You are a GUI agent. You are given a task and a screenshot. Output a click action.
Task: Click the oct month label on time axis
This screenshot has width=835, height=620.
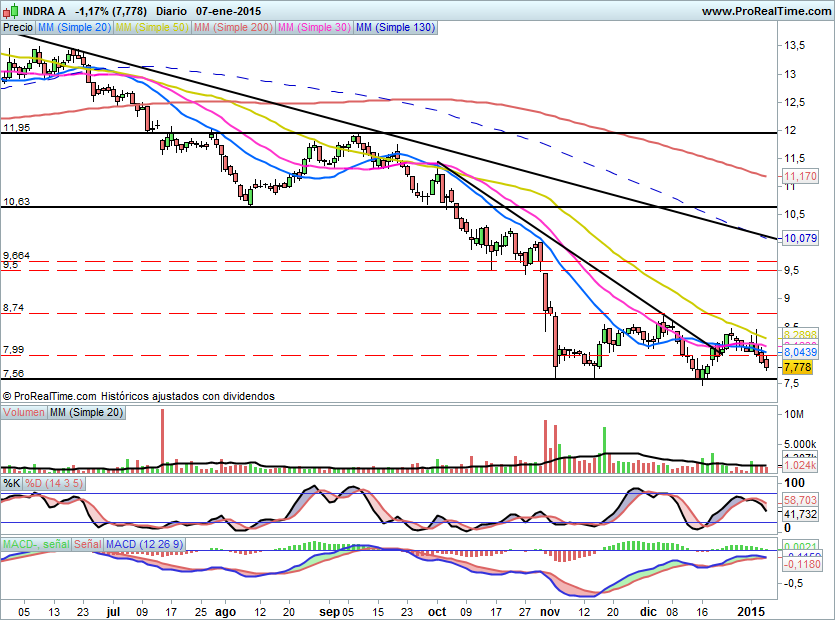tap(437, 611)
